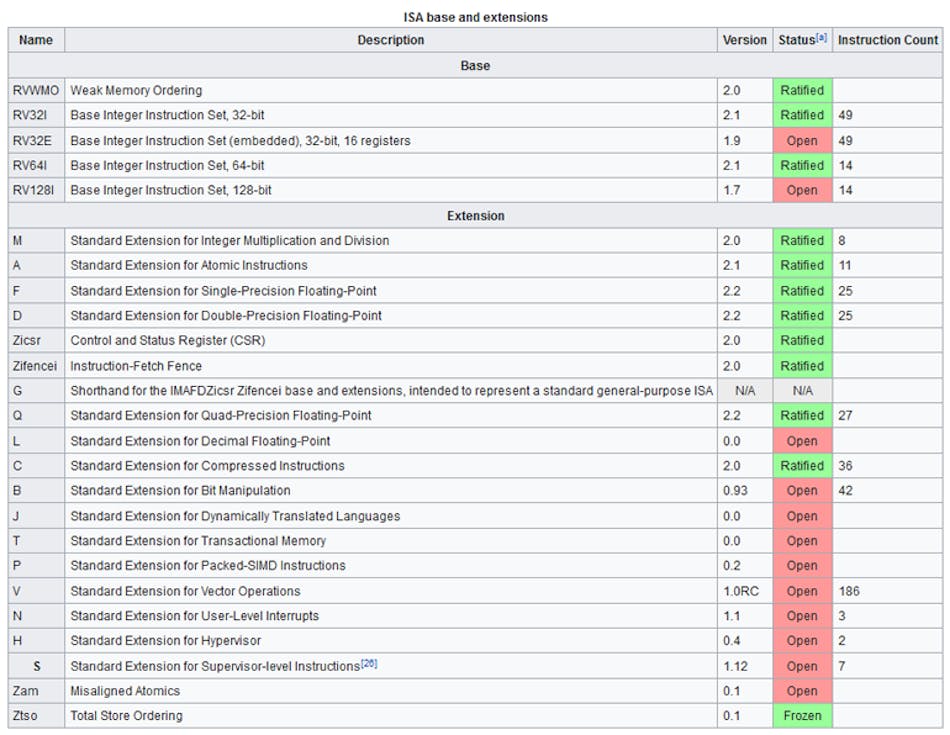Click the Extension section header row
This screenshot has height=735, width=950.
point(475,215)
